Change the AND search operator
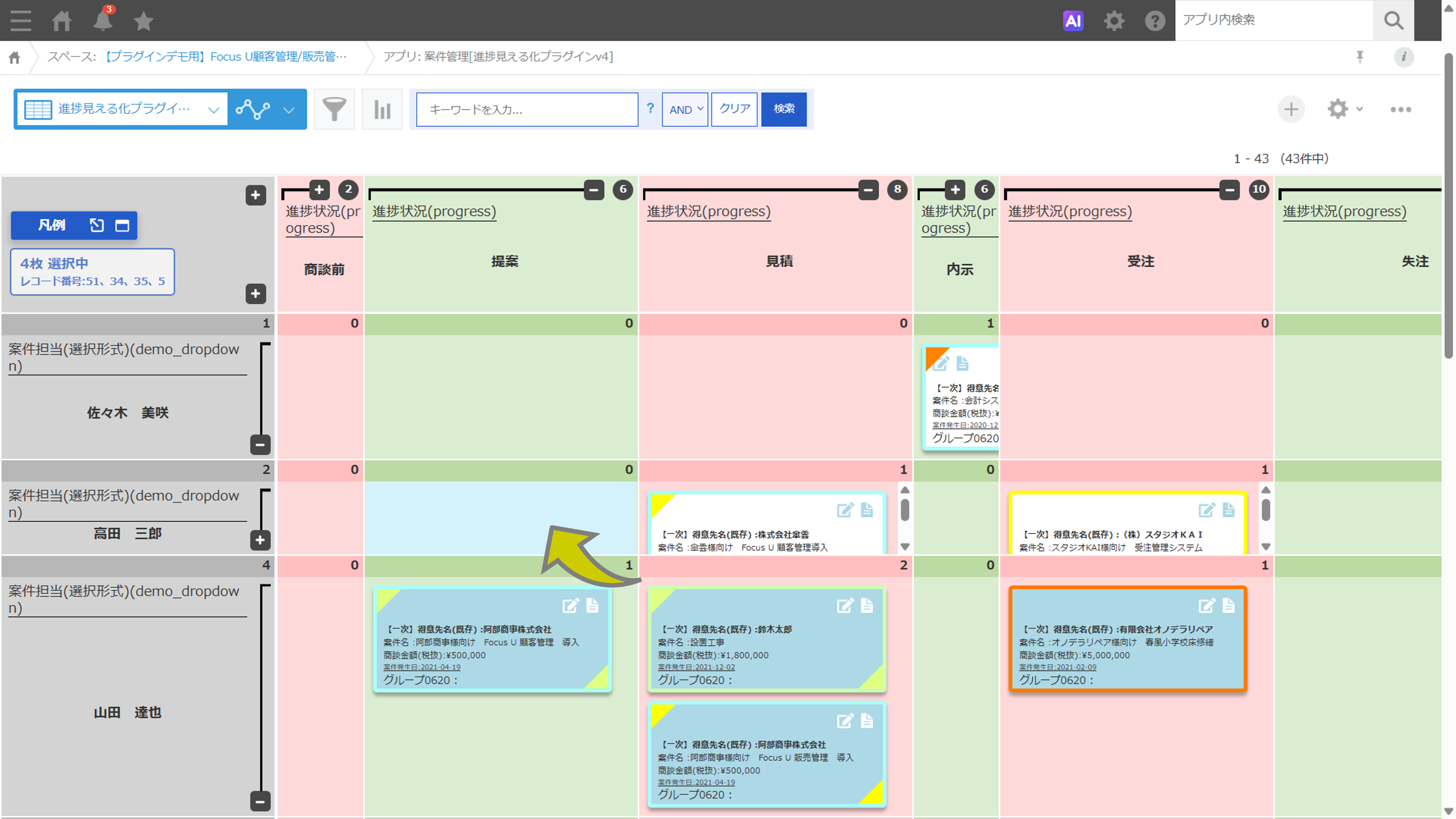Screen dimensions: 1456x819 685,109
